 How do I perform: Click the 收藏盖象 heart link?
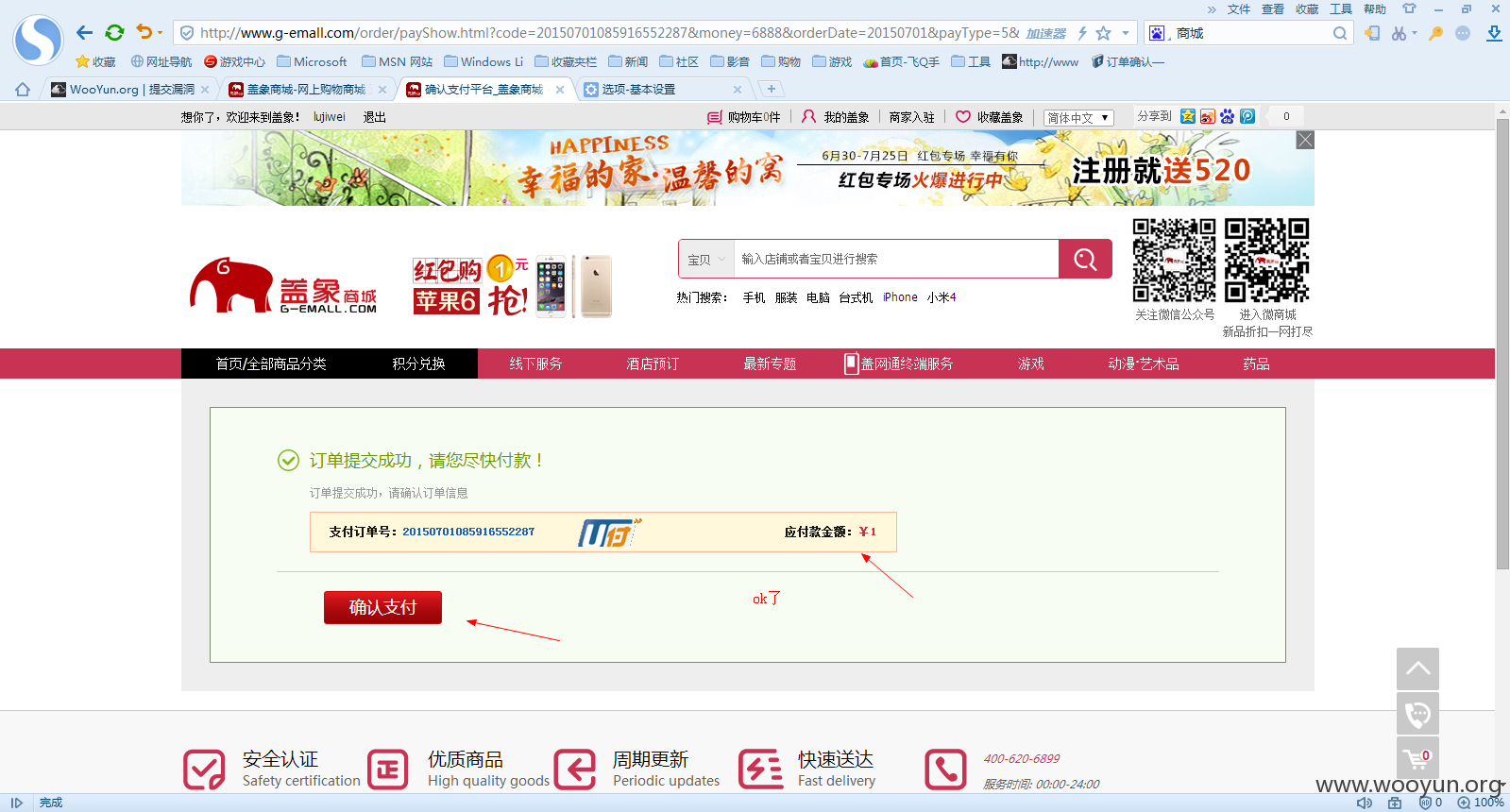click(990, 117)
